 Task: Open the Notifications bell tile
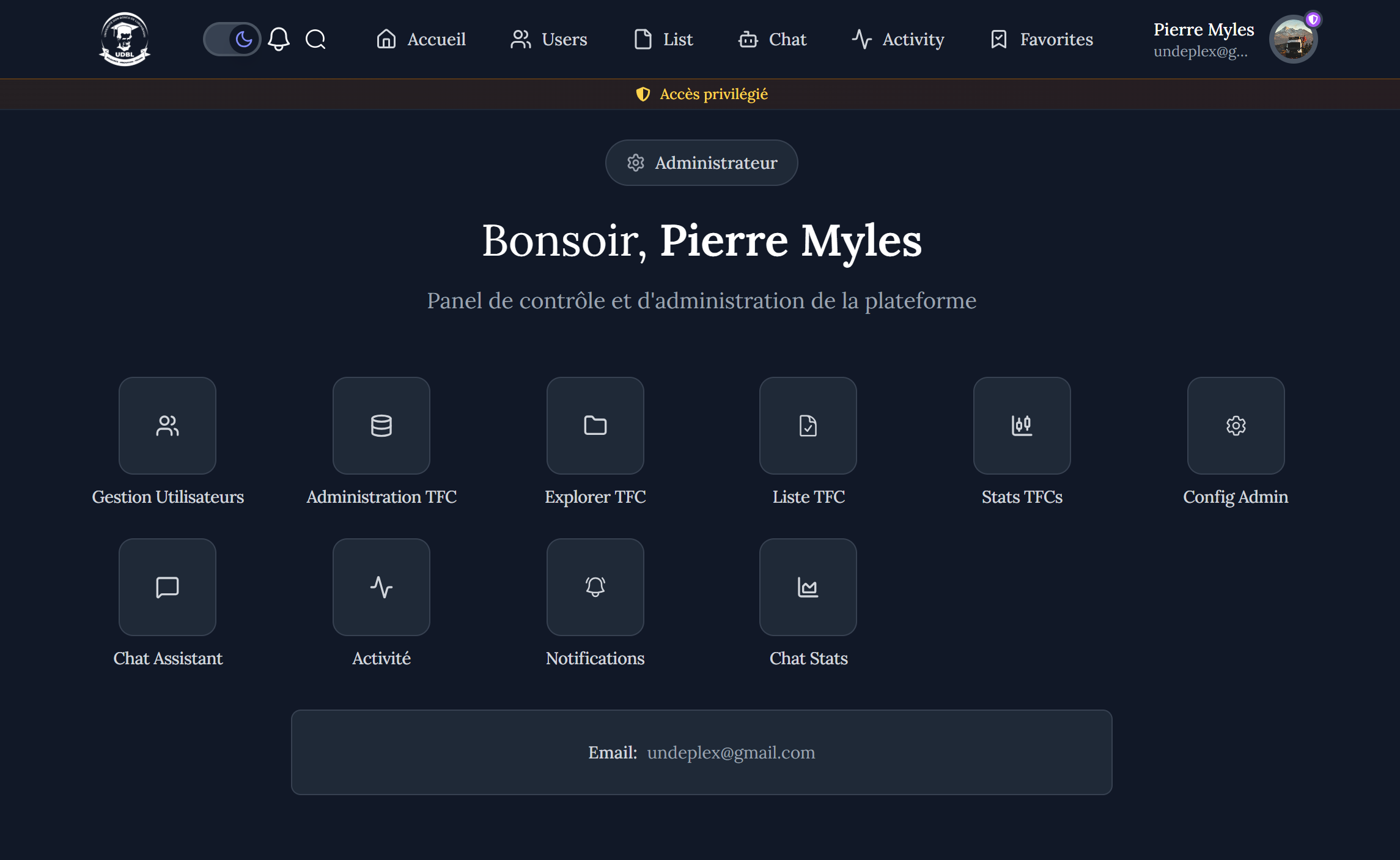pyautogui.click(x=595, y=587)
